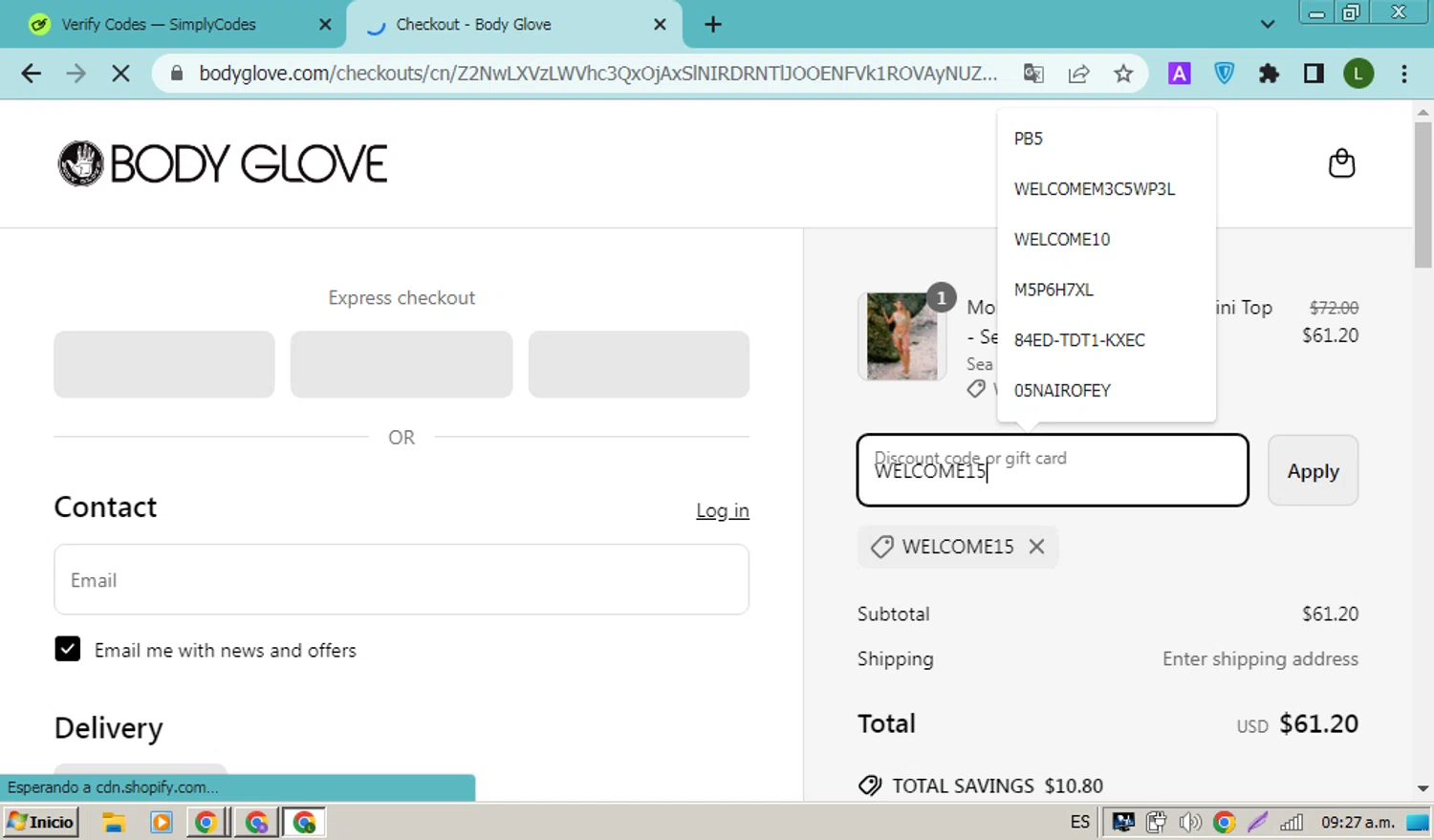View site information via the padlock icon
1434x840 pixels.
point(177,74)
